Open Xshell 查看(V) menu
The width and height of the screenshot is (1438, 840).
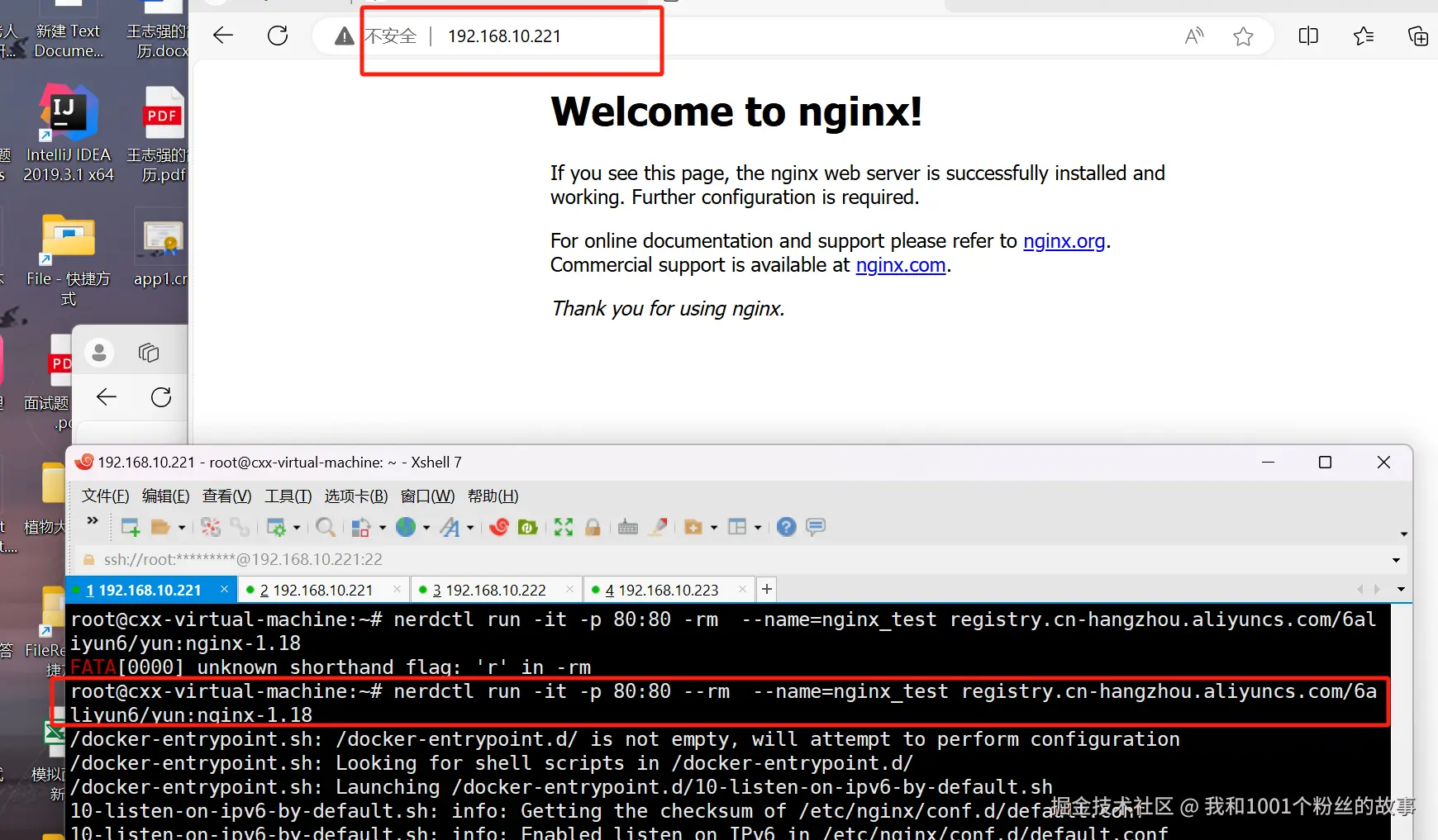(227, 496)
